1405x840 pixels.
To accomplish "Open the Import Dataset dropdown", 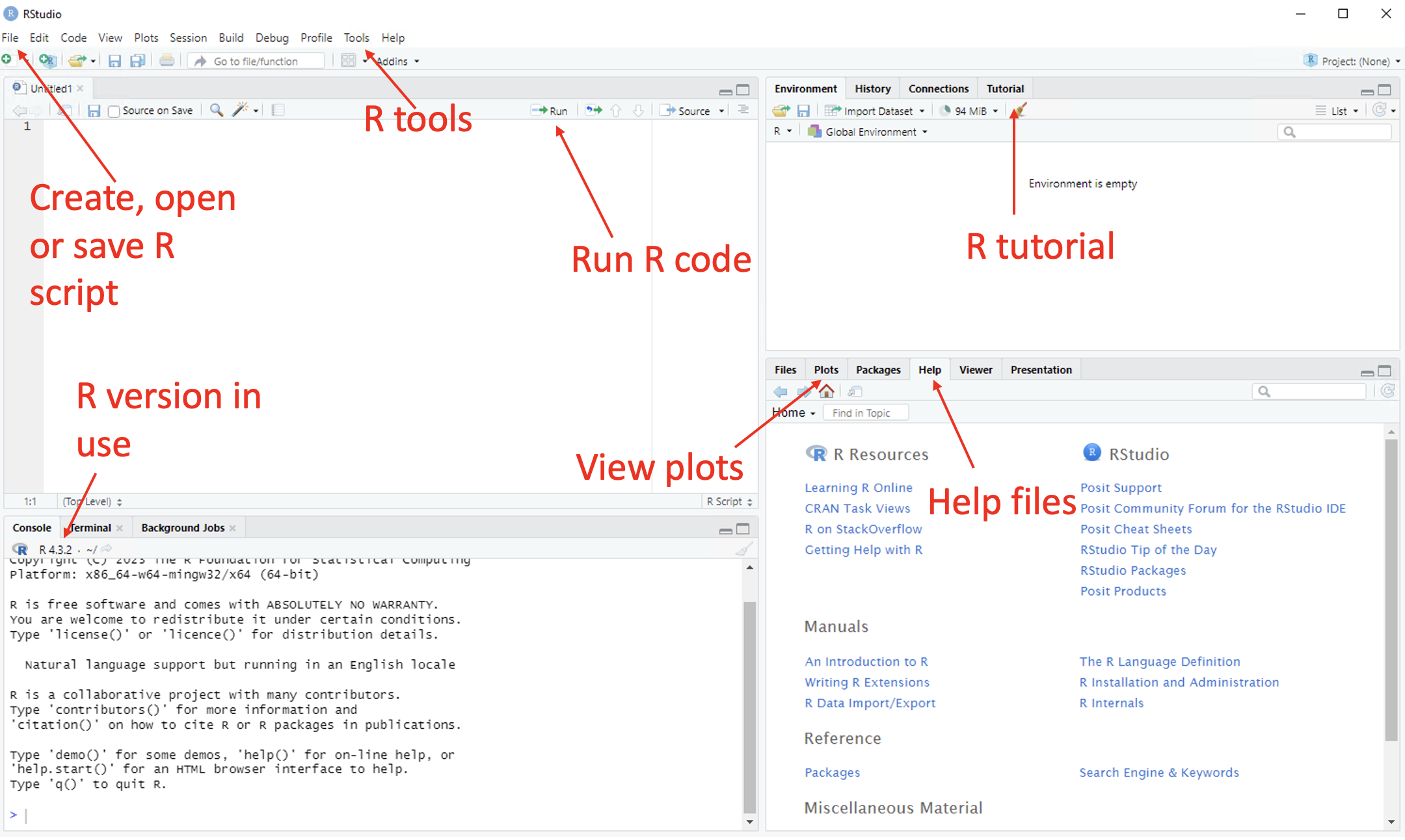I will pyautogui.click(x=875, y=111).
